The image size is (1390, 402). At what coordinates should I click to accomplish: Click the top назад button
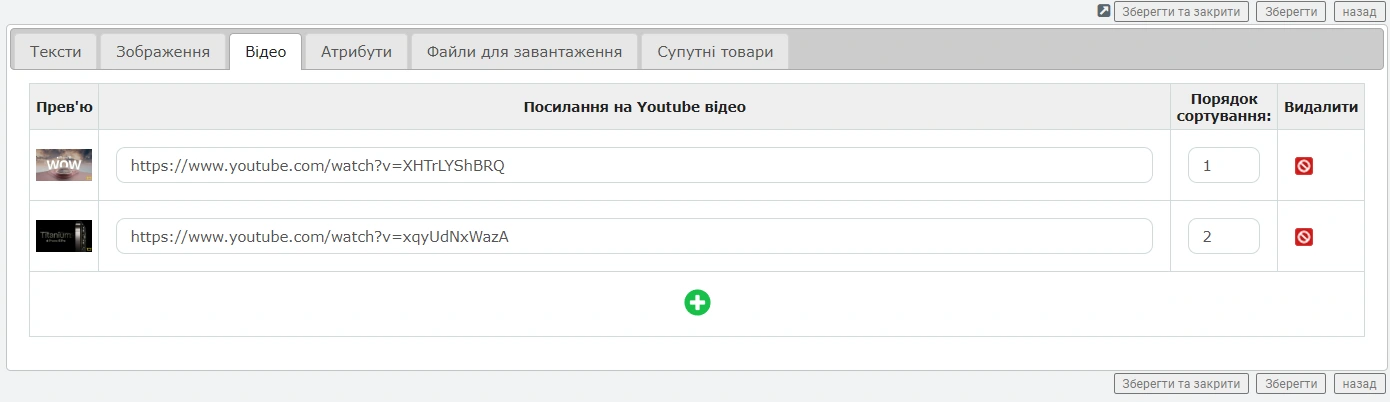coord(1359,11)
